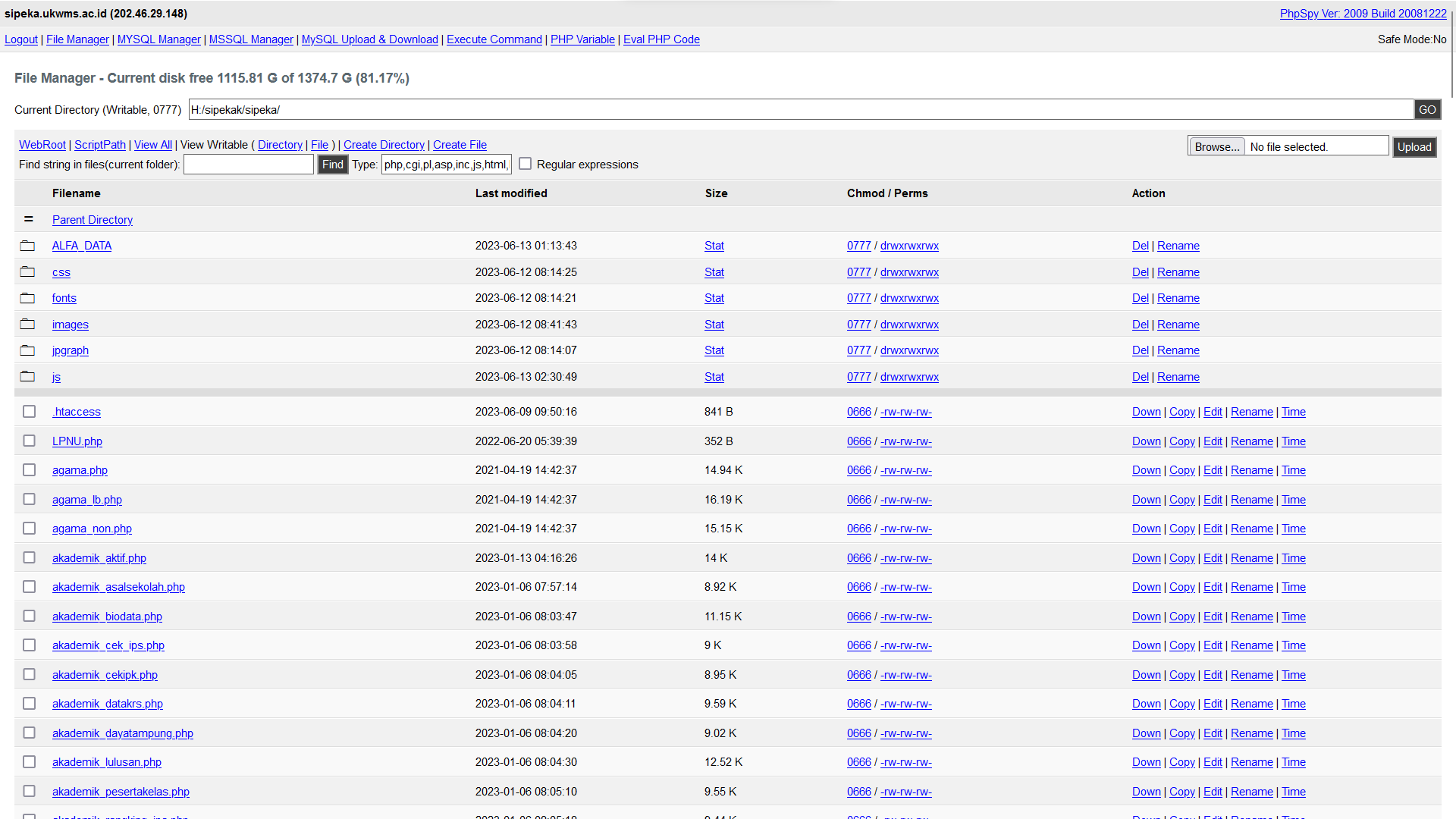Viewport: 1456px width, 819px height.
Task: Open the Execute Command page
Action: point(494,39)
